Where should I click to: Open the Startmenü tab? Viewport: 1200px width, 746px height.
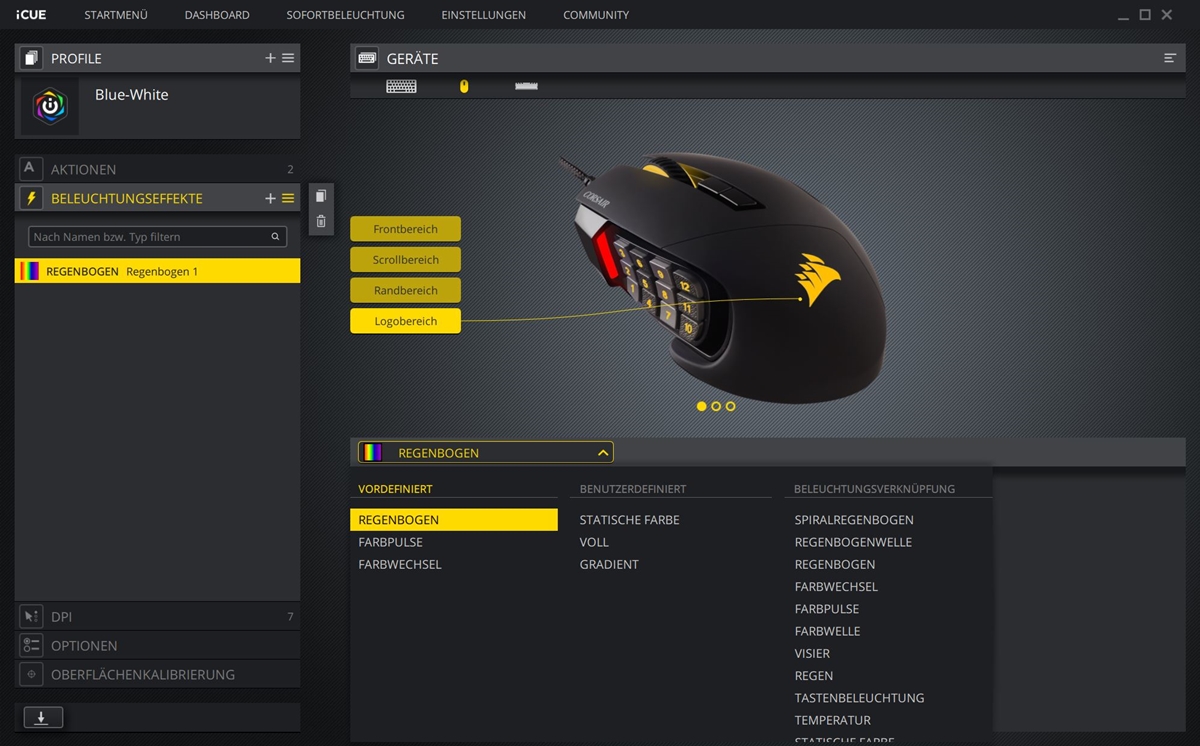(116, 15)
